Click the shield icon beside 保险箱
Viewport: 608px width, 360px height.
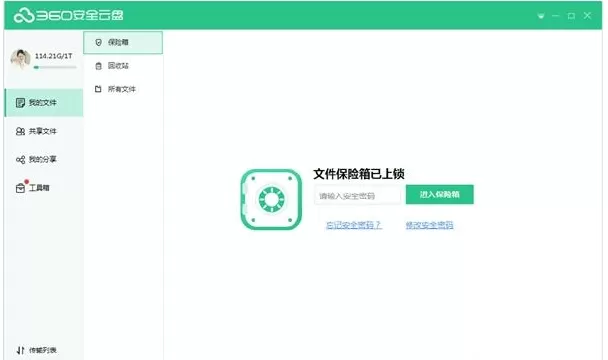click(x=98, y=42)
